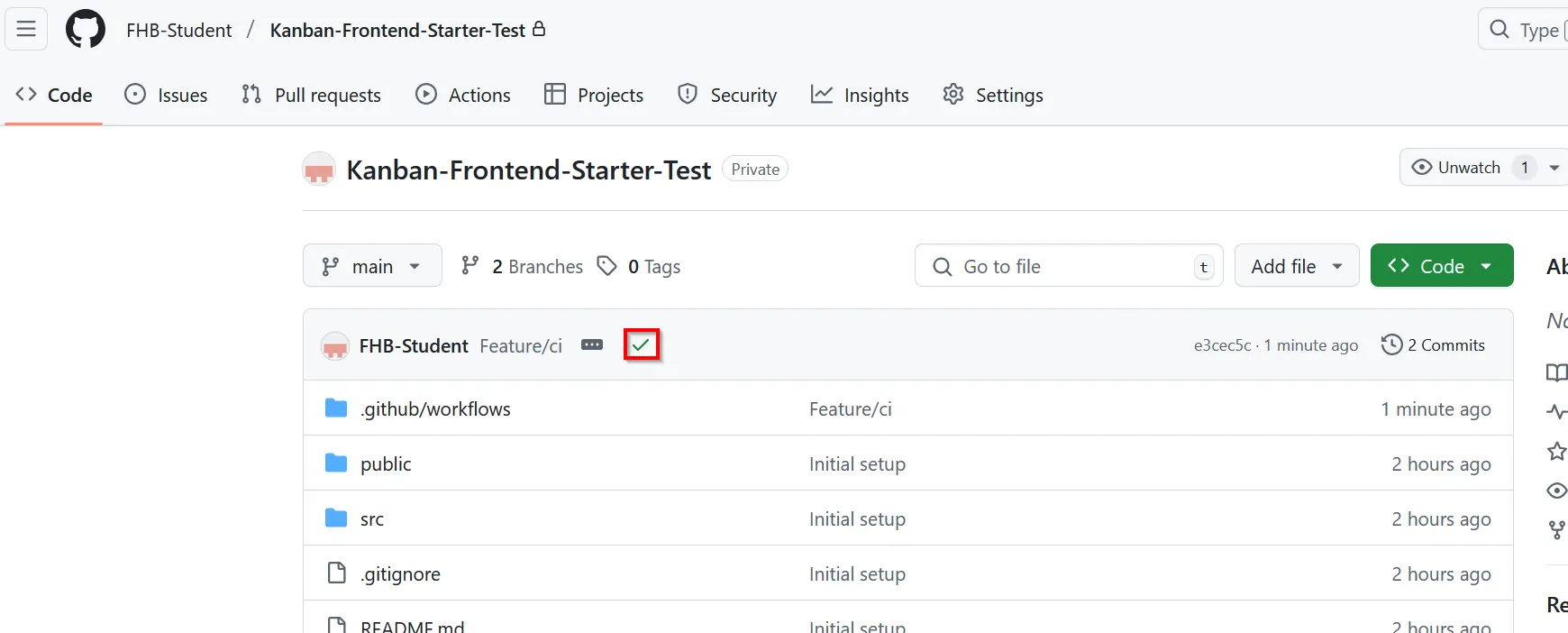The height and width of the screenshot is (633, 1568).
Task: Switch to the Insights tab
Action: [860, 95]
